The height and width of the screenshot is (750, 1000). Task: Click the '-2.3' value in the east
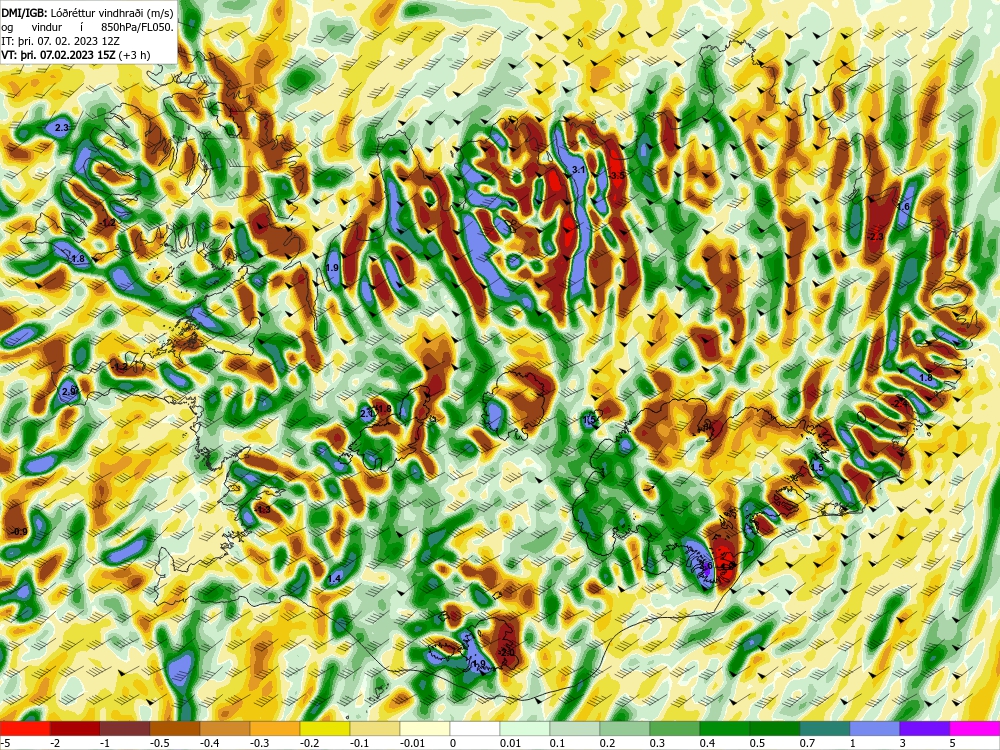click(876, 237)
